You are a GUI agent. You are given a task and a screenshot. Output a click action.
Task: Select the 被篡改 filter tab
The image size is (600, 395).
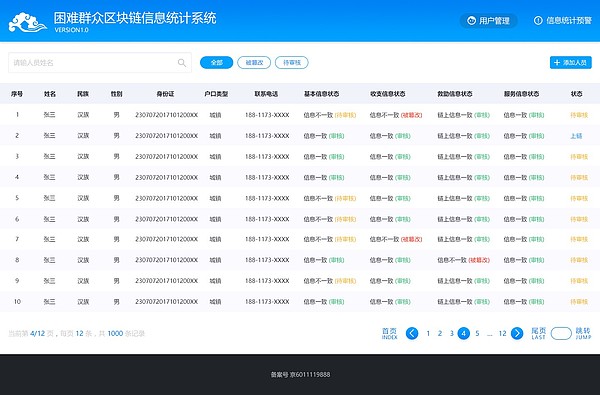tap(254, 62)
